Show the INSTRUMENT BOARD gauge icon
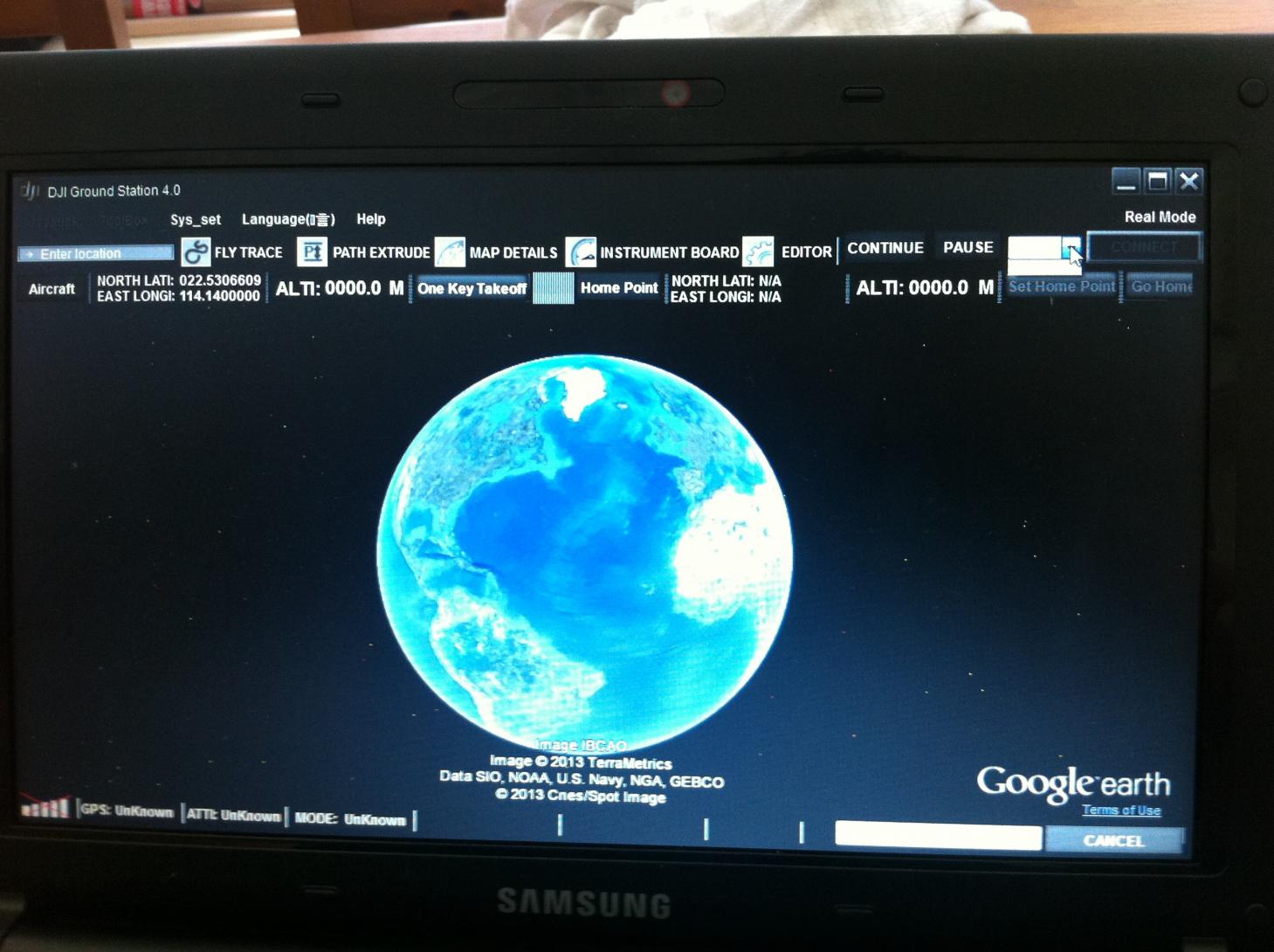Screen dimensions: 1274x952 tap(581, 252)
